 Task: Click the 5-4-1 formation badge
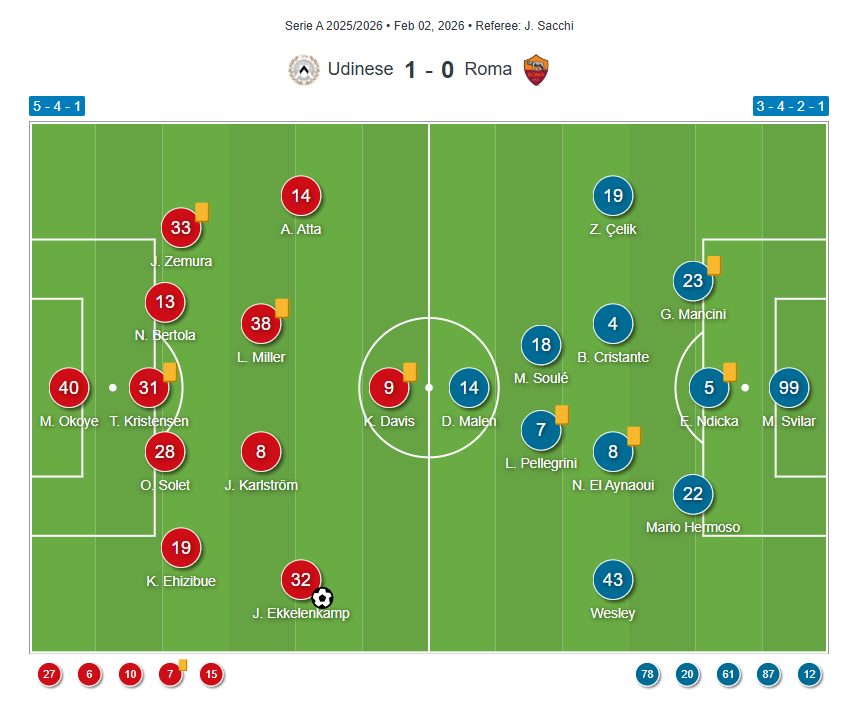[x=57, y=106]
